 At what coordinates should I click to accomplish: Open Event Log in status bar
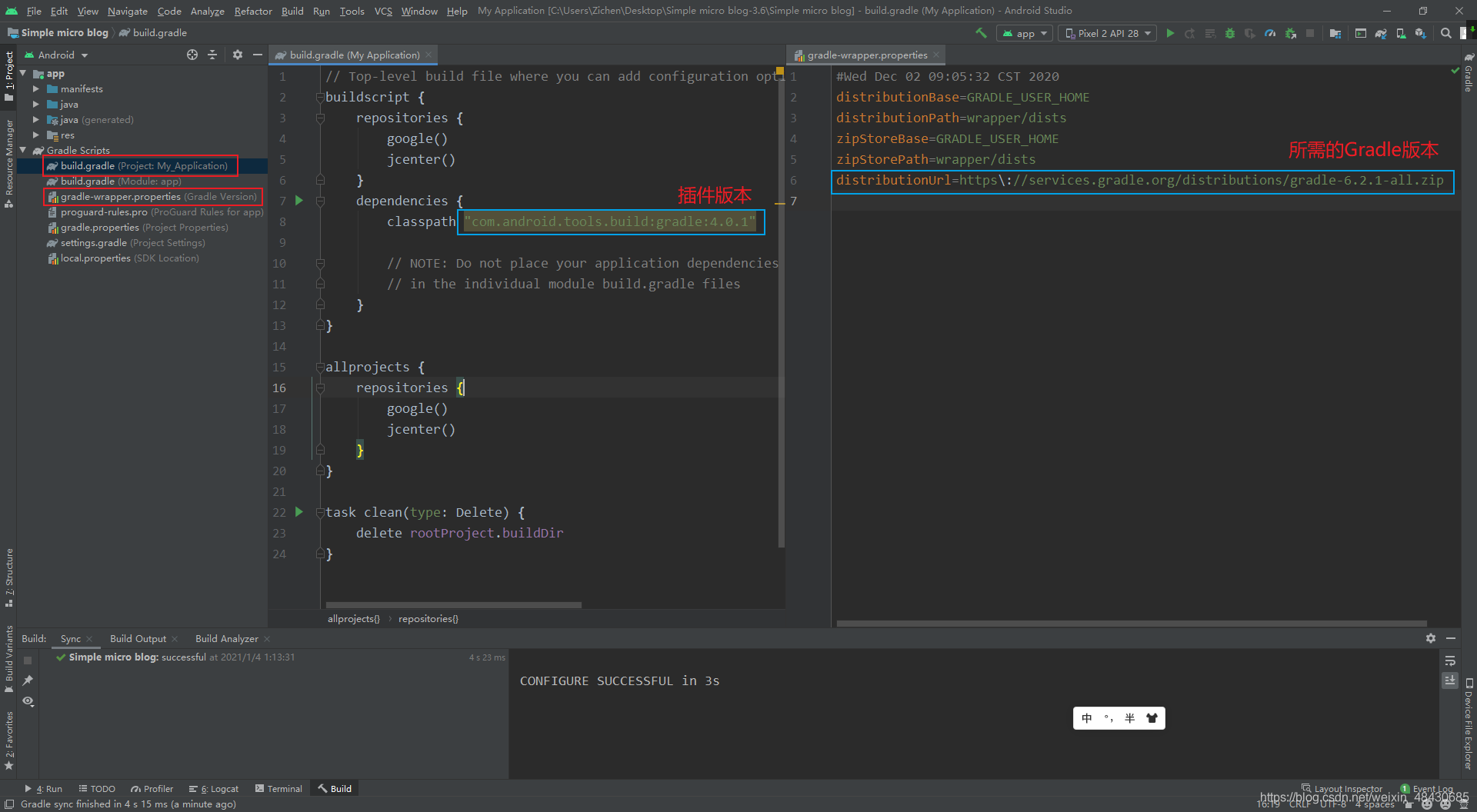(x=1427, y=788)
